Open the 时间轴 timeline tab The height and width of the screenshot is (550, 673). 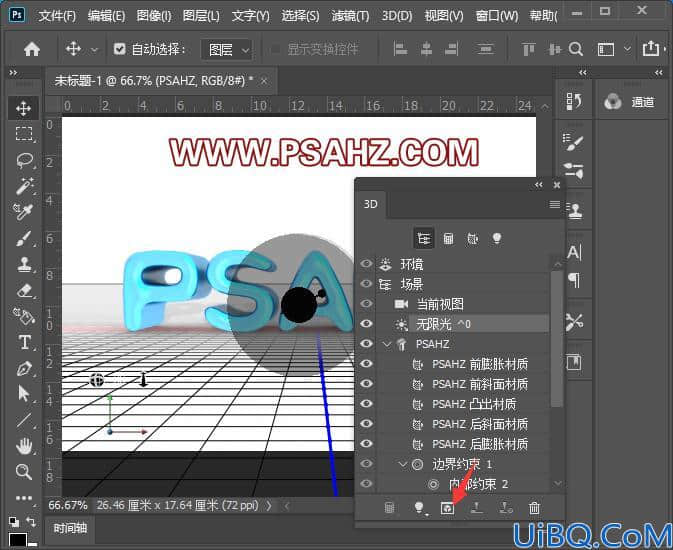coord(70,528)
